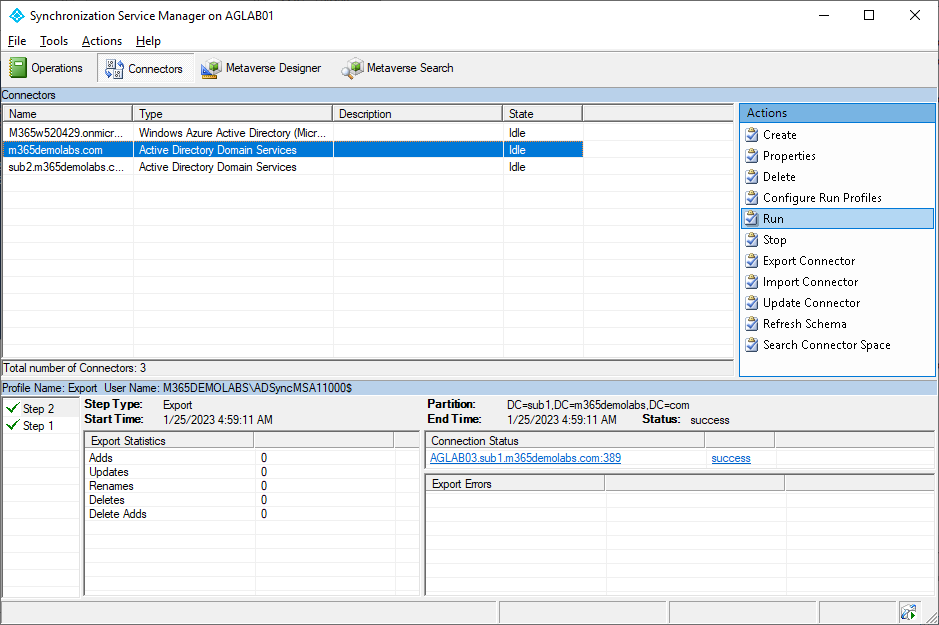This screenshot has width=939, height=625.
Task: Select the sub2.m365demolabs connector row
Action: coord(67,167)
